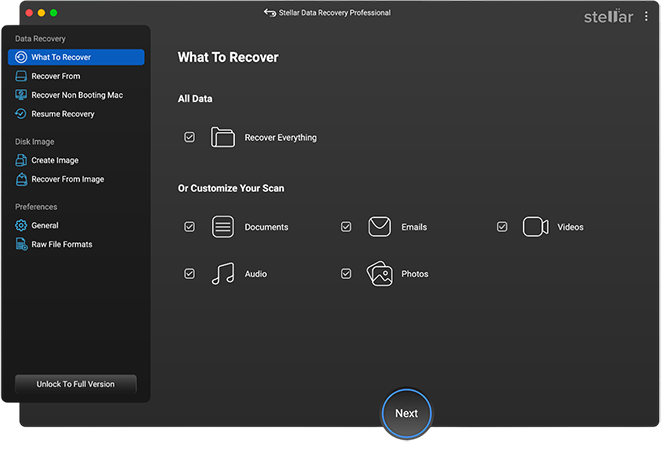Click the Unlock To Full Version button
The image size is (668, 449).
(x=75, y=384)
